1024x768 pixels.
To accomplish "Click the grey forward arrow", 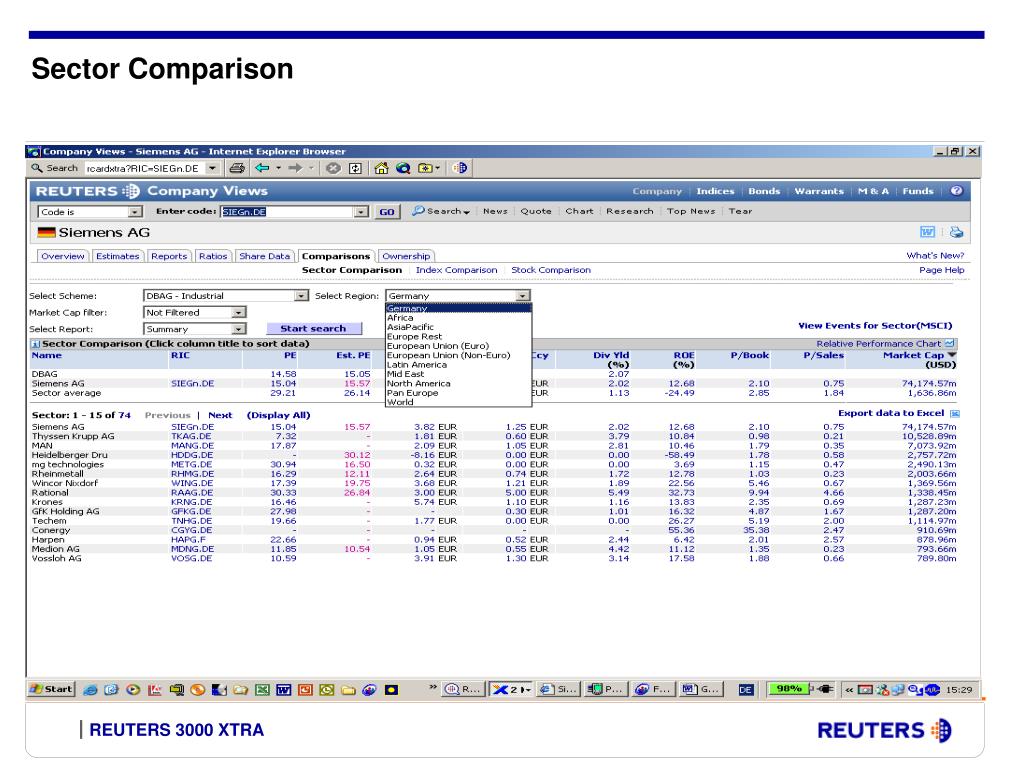I will coord(296,168).
